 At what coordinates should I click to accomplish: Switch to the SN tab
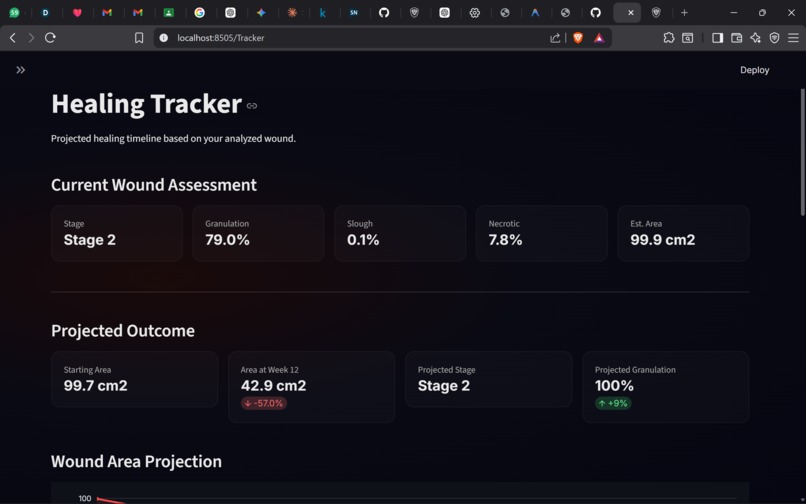tap(354, 13)
